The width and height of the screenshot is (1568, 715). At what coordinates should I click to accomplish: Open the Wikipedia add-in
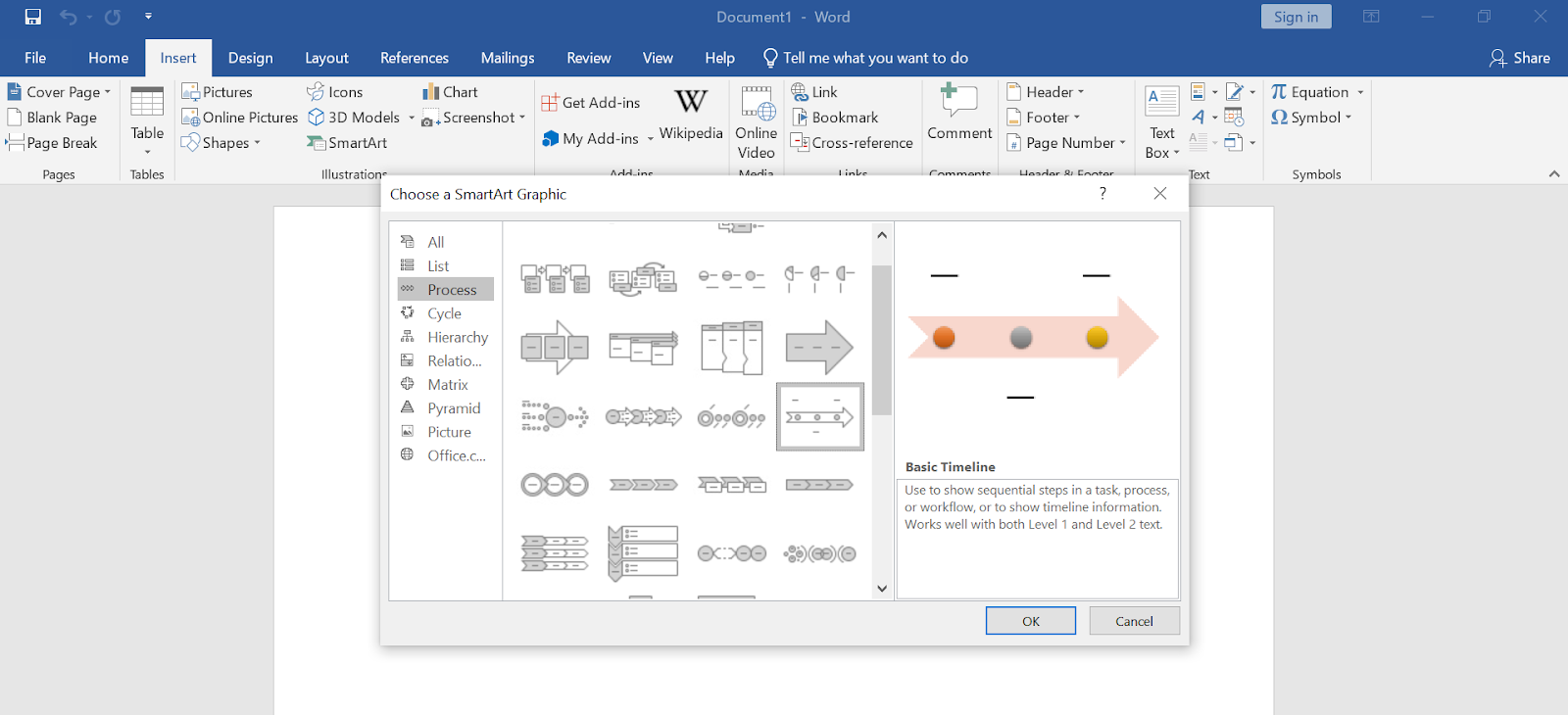tap(691, 116)
